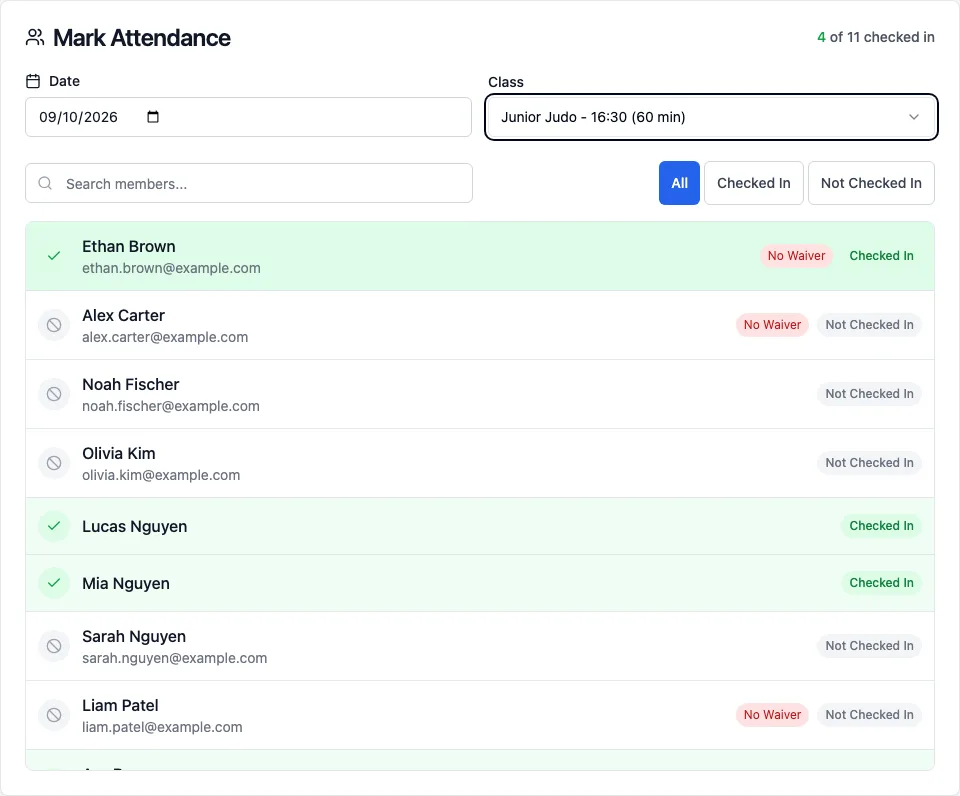Click alex.carter@example.com email
The height and width of the screenshot is (796, 960).
coord(165,337)
